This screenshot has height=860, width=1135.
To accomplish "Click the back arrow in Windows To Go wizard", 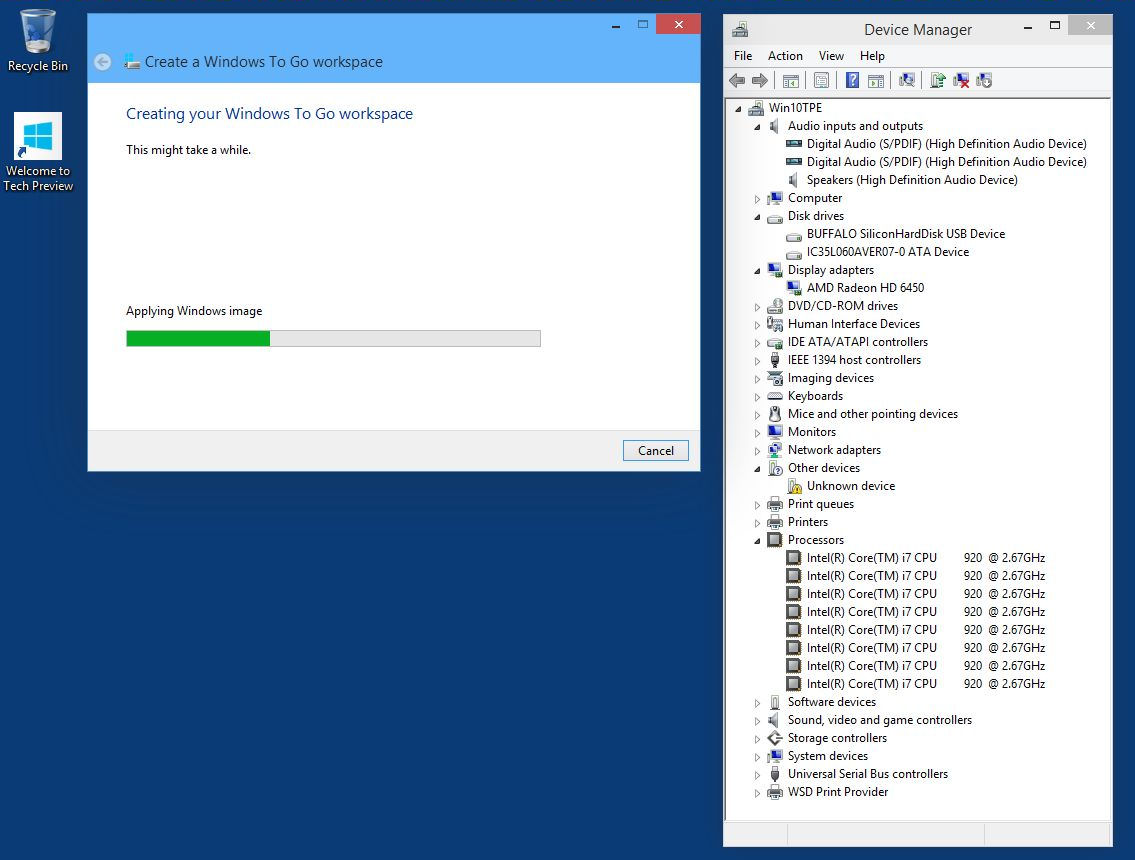I will pyautogui.click(x=103, y=62).
